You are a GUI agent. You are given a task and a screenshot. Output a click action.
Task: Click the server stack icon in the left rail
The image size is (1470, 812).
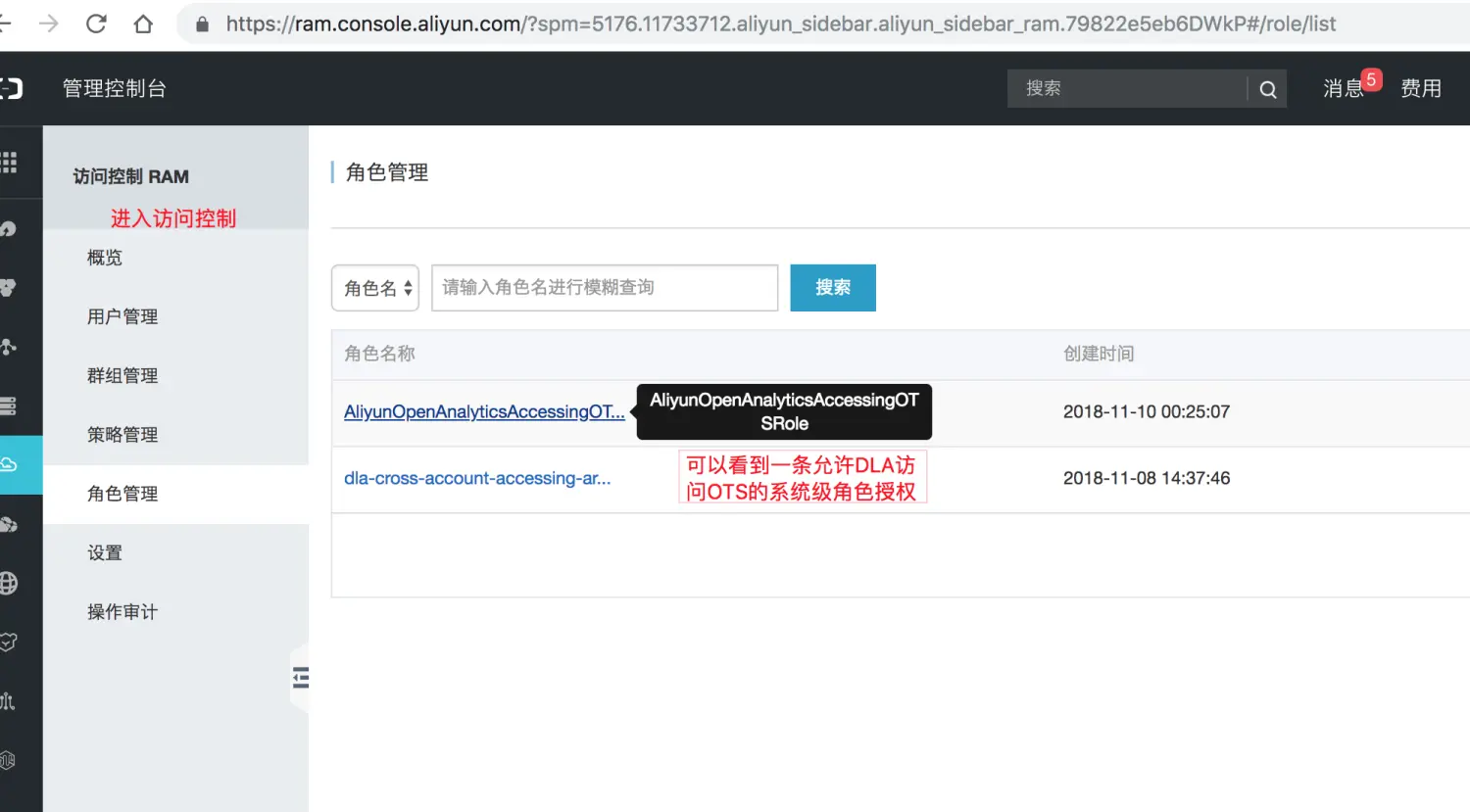[8, 406]
